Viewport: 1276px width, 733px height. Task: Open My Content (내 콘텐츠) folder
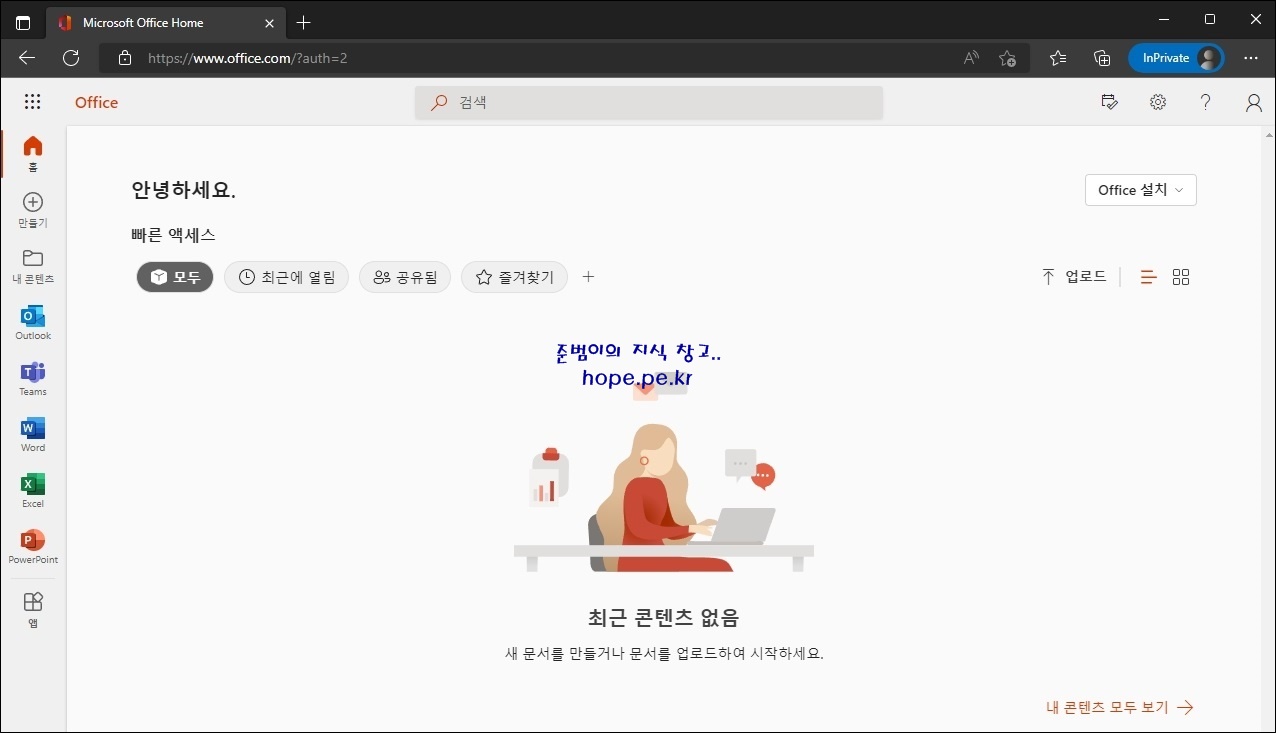click(33, 266)
